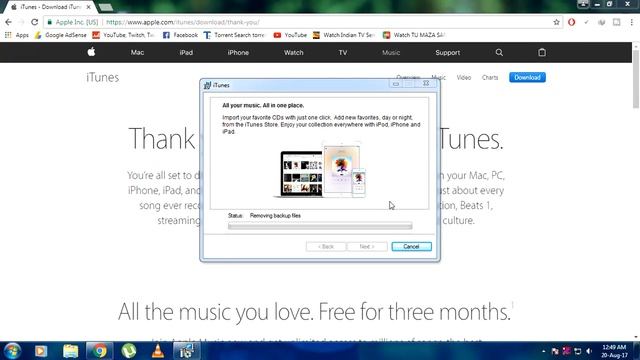Click the blue Download button on the iTunes page
This screenshot has width=640, height=360.
tap(527, 77)
